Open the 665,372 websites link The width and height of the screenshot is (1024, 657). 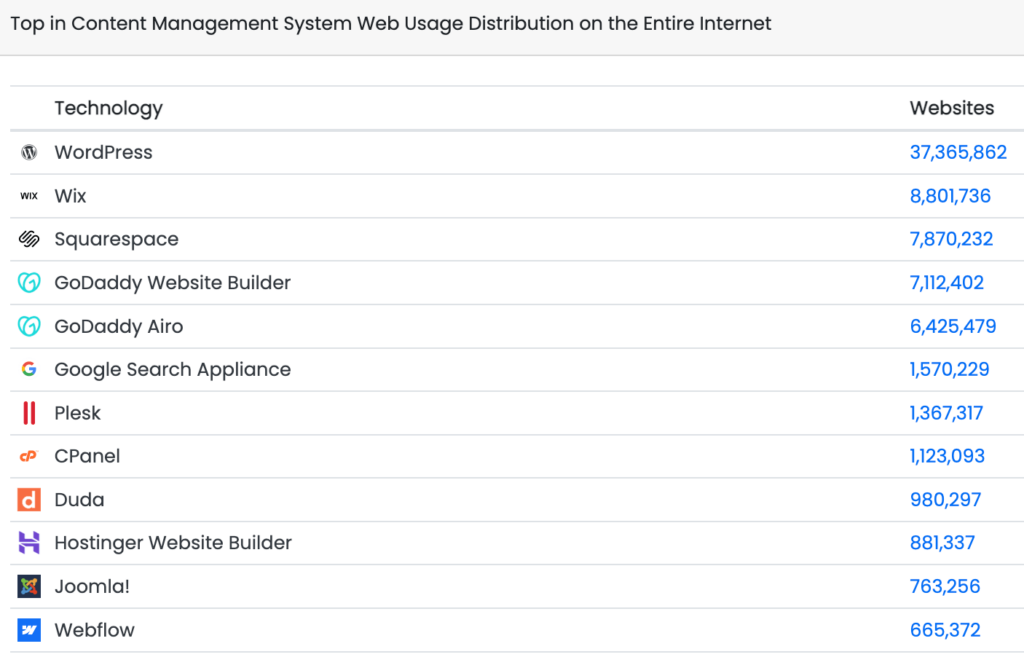[x=945, y=630]
